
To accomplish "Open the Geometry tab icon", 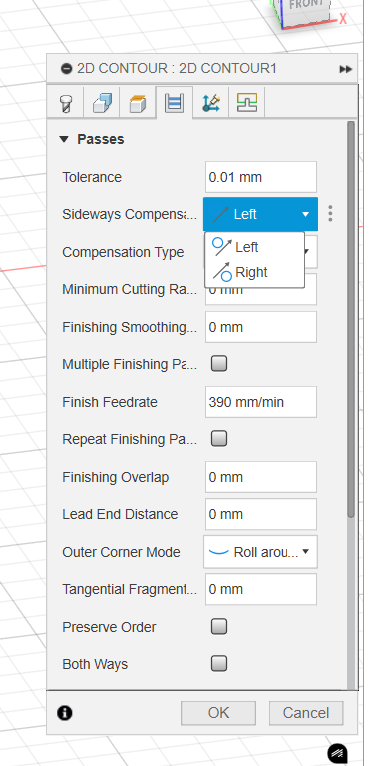I will tap(102, 103).
